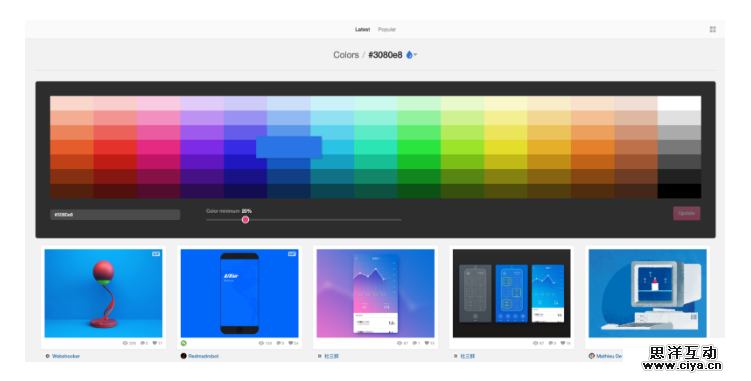Image resolution: width=751 pixels, height=381 pixels.
Task: Open the retro computer illustration thumbnail
Action: pyautogui.click(x=648, y=293)
